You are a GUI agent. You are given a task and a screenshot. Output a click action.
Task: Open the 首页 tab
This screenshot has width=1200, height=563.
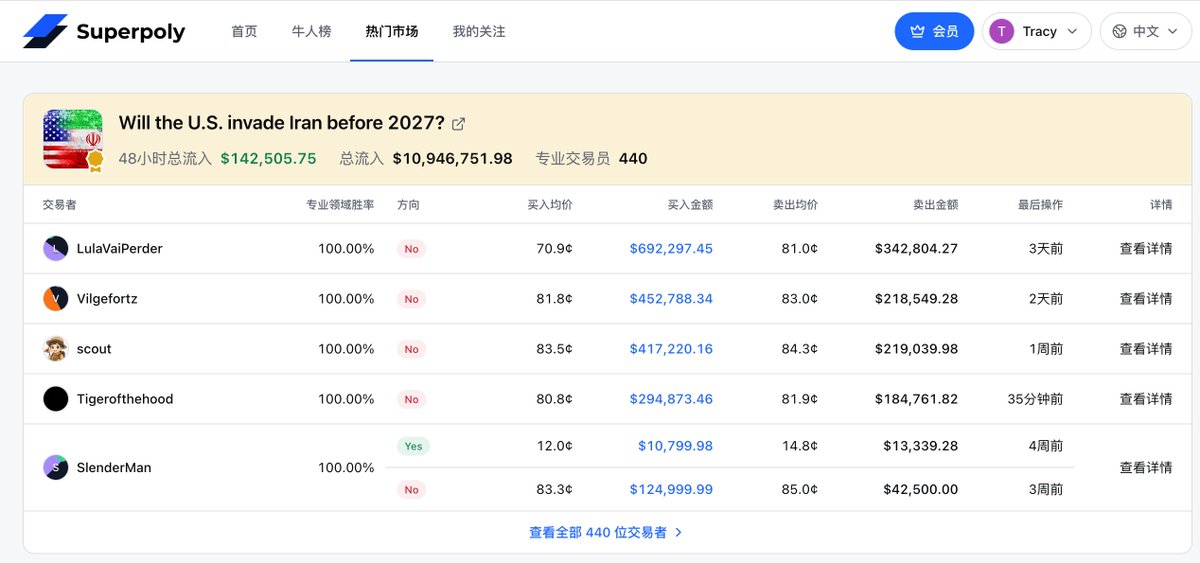tap(244, 31)
